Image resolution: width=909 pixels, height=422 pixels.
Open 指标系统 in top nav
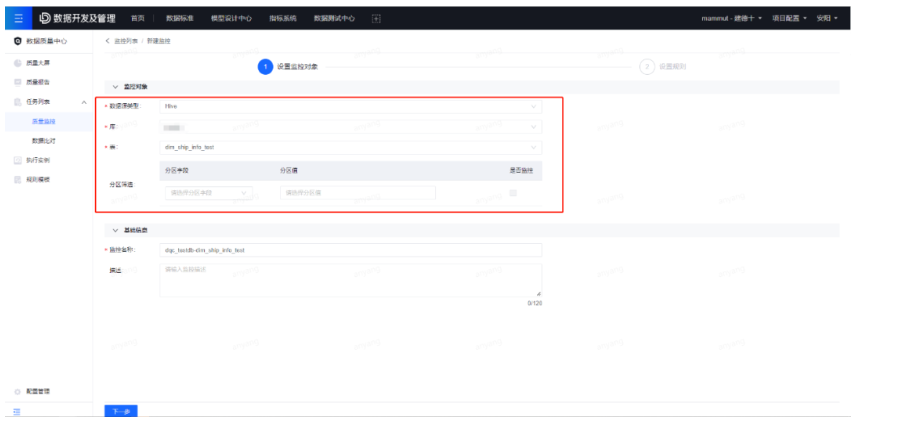pyautogui.click(x=283, y=19)
